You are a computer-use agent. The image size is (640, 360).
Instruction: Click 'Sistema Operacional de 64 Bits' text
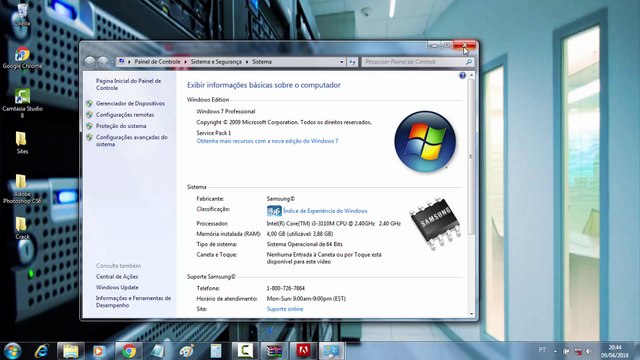(304, 244)
